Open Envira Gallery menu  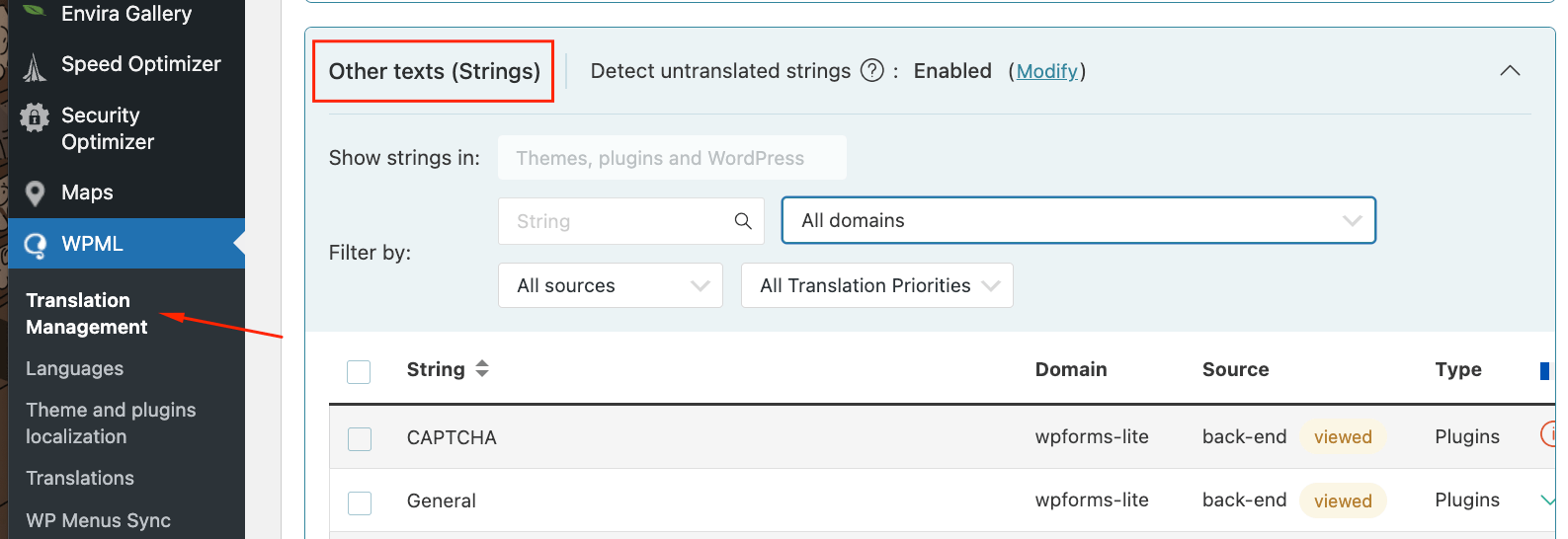(x=126, y=14)
